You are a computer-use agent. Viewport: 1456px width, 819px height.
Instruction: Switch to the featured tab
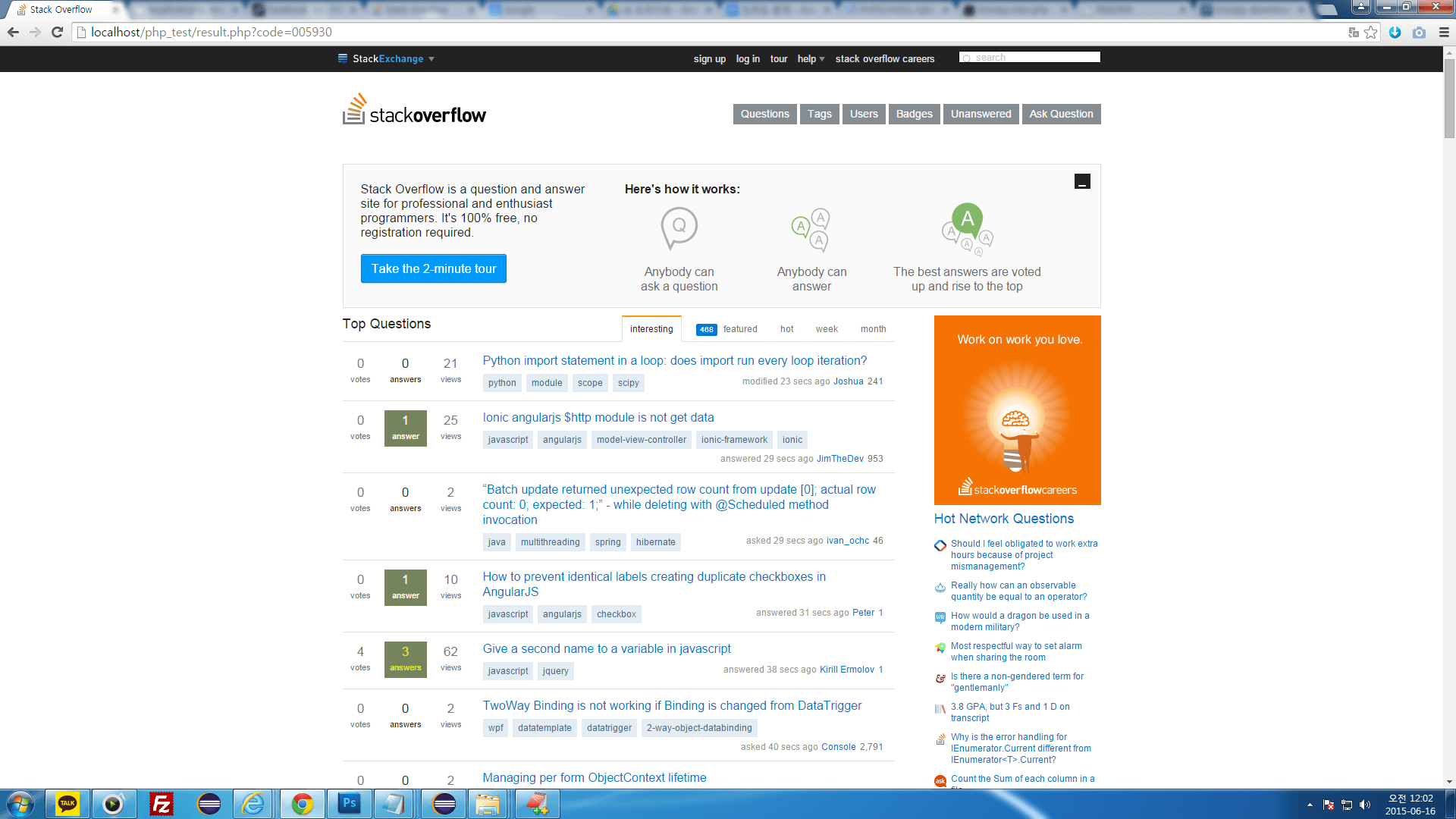727,329
